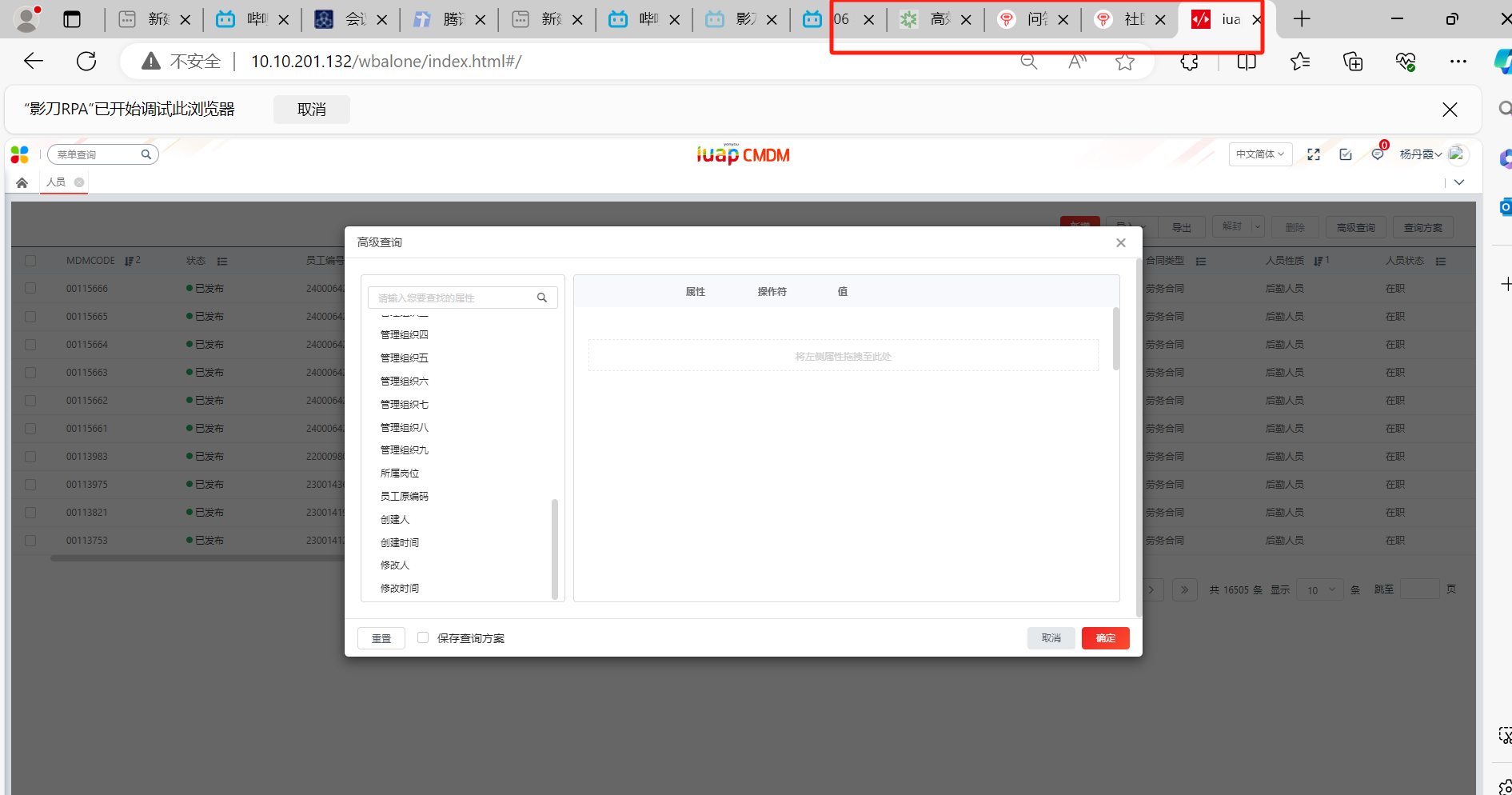Select 管理组织五 from the attribute list
Image resolution: width=1512 pixels, height=795 pixels.
click(x=405, y=358)
